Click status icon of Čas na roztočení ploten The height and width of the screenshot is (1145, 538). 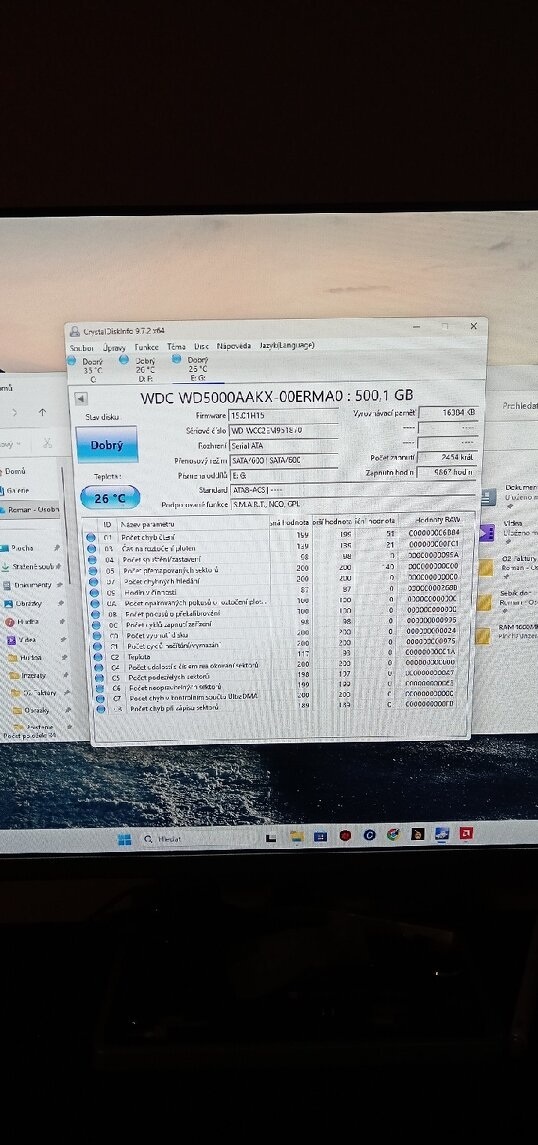coord(91,548)
